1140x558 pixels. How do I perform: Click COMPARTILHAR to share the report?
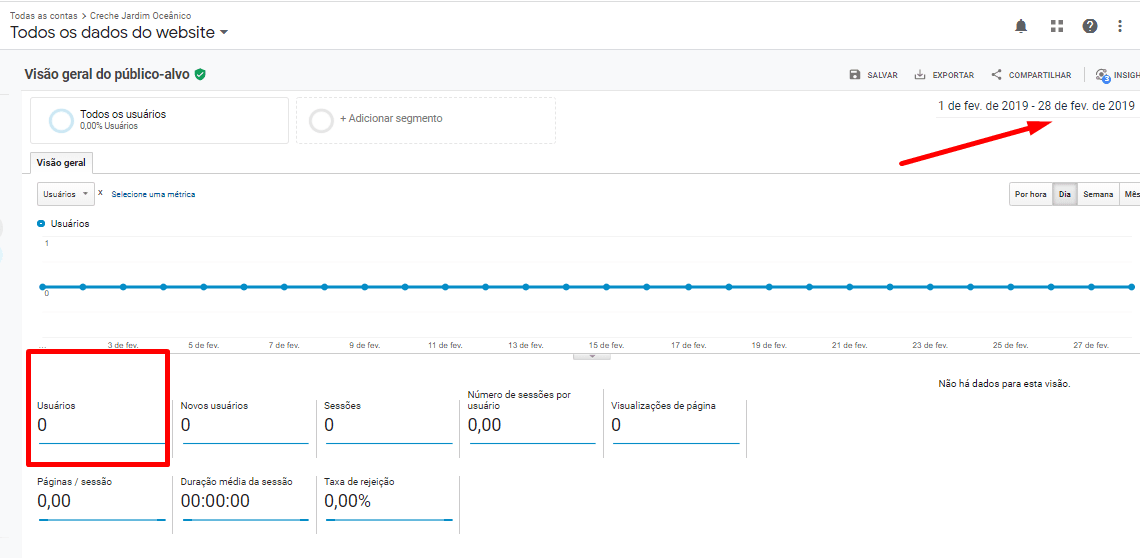tap(1031, 75)
